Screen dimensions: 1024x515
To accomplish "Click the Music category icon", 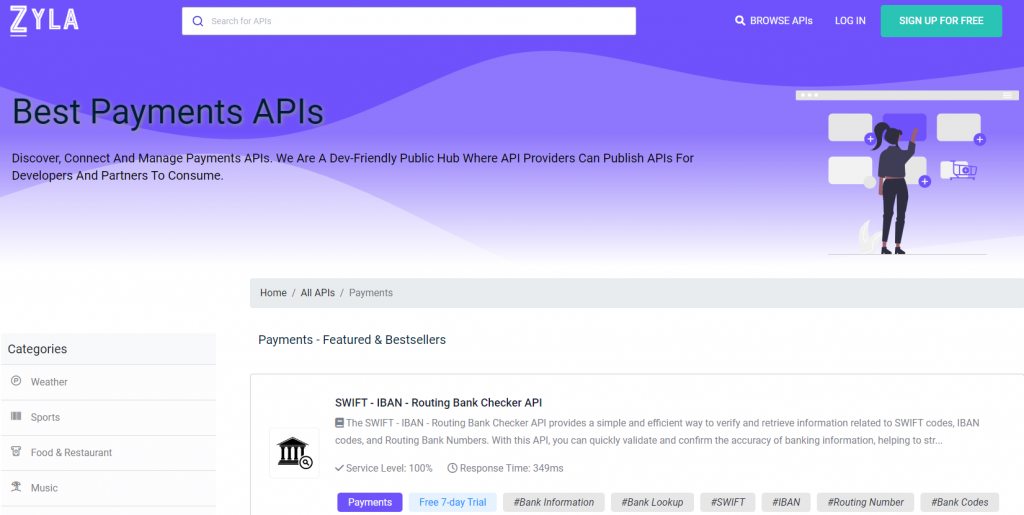I will click(x=16, y=487).
